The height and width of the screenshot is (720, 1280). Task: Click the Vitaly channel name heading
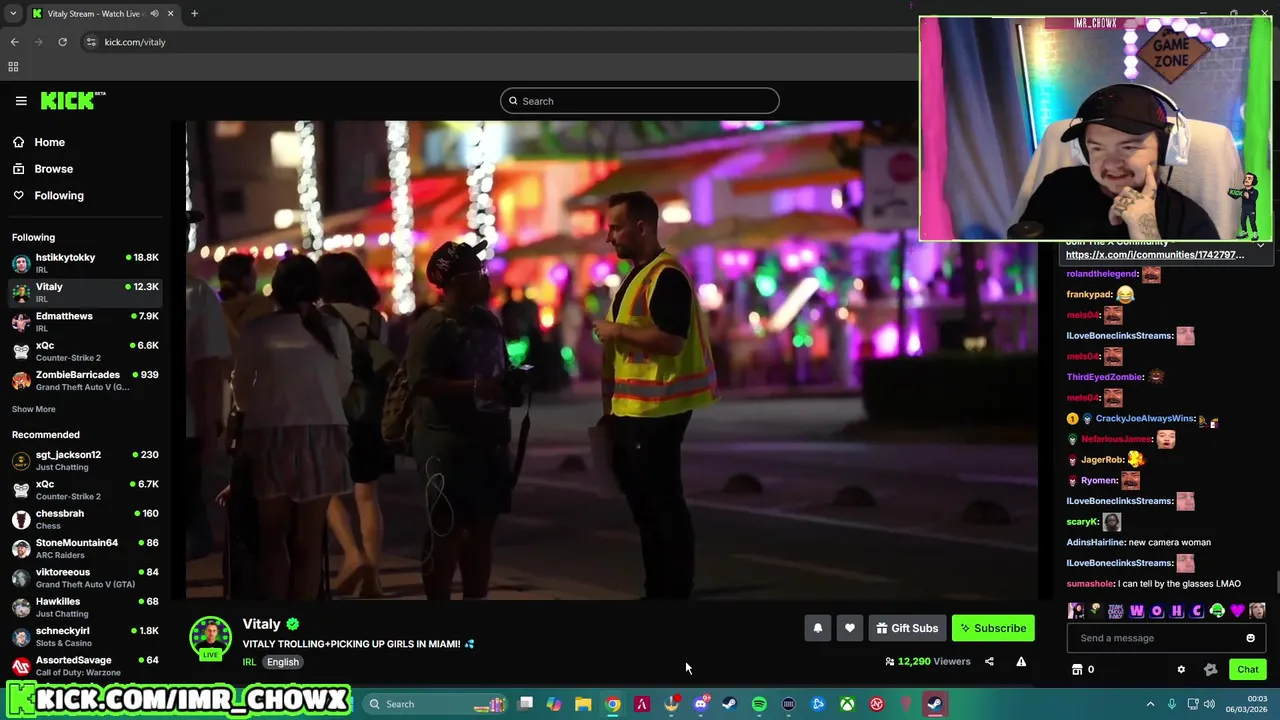coord(261,624)
